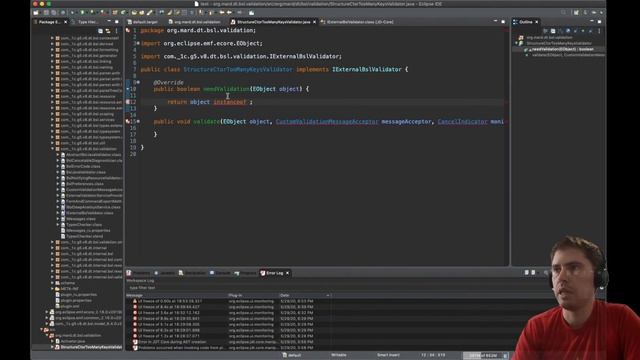
Task: Maximize the editor area
Action: tap(503, 22)
